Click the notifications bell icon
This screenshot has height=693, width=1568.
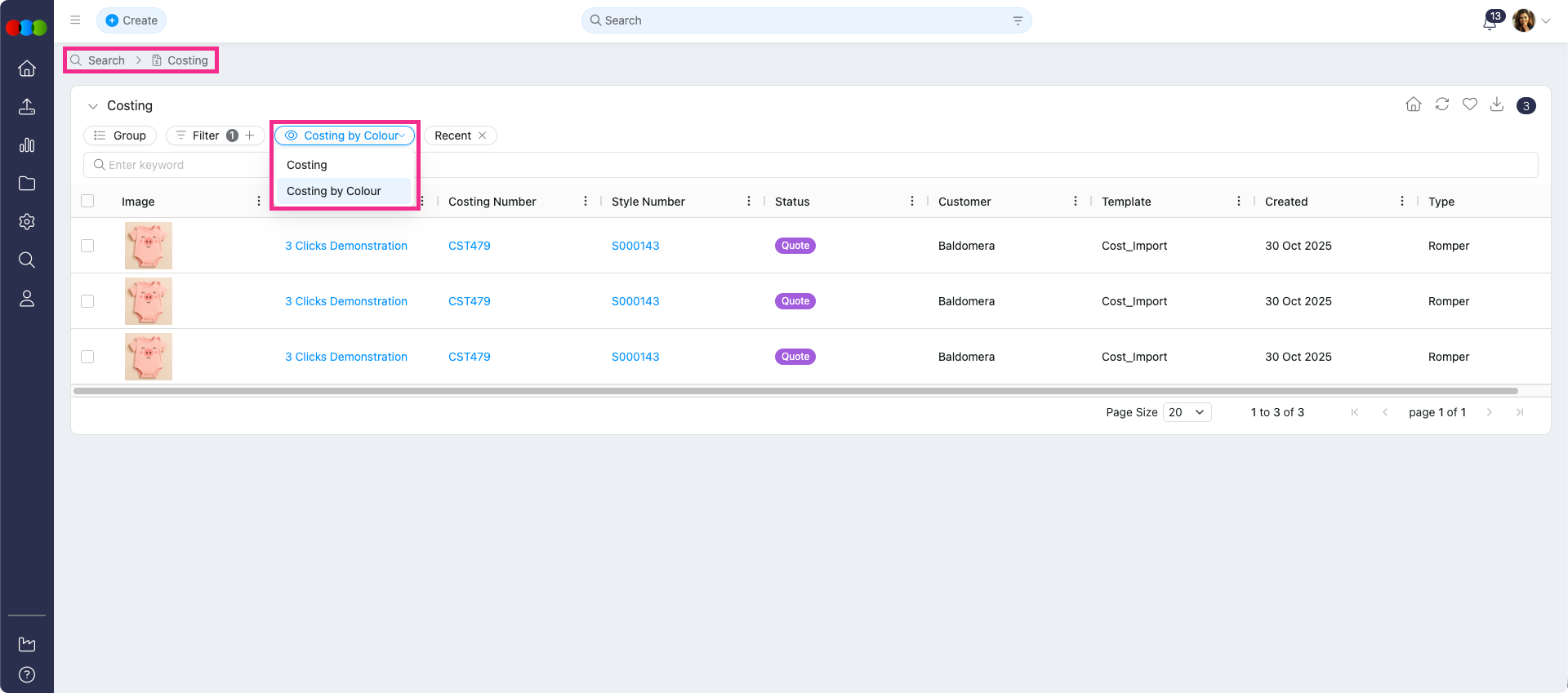coord(1490,22)
